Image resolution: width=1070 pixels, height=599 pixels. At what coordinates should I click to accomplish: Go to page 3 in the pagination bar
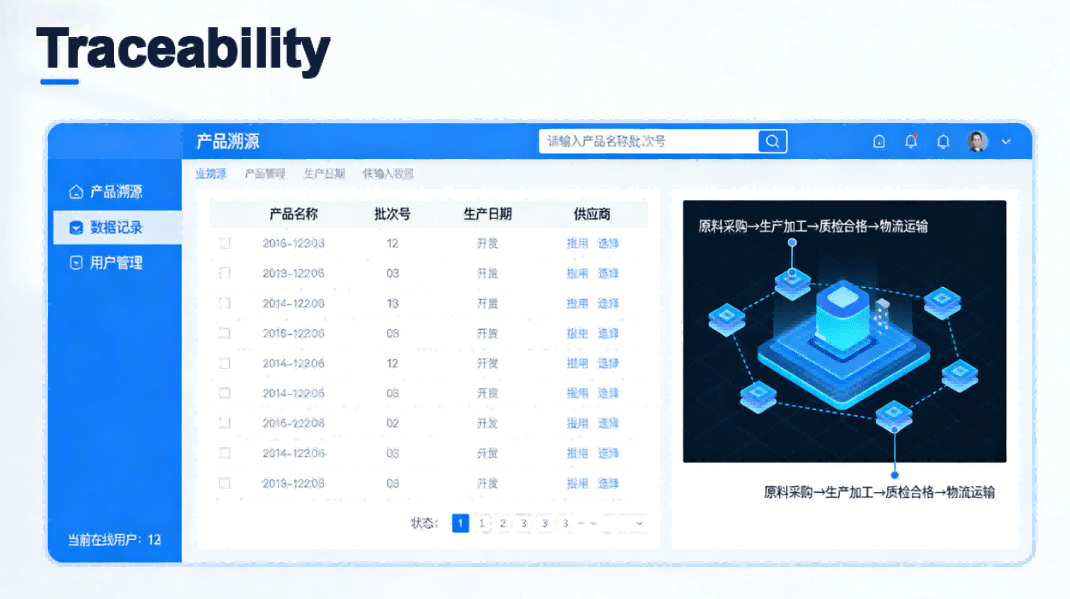coord(523,522)
